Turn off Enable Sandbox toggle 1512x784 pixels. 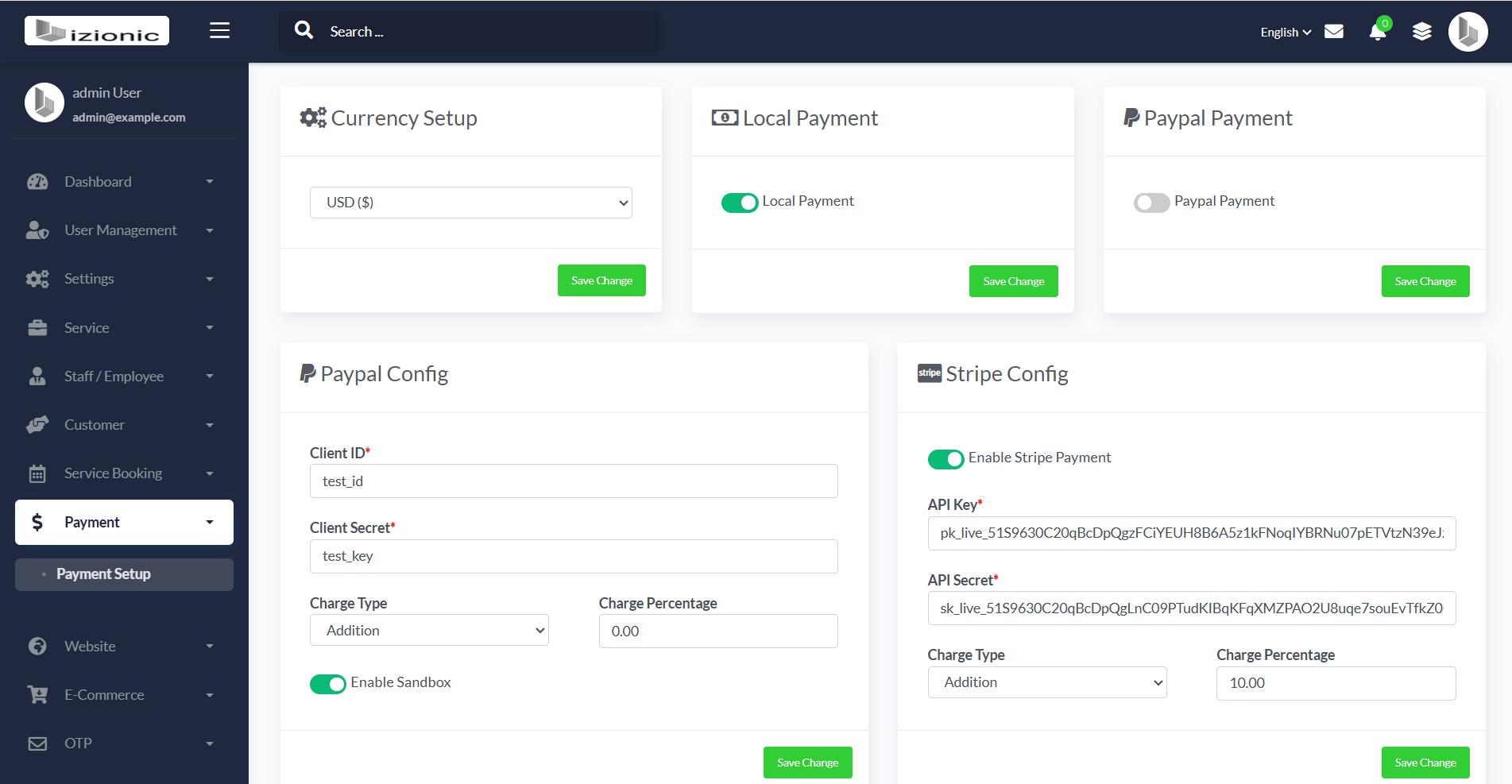pyautogui.click(x=328, y=683)
